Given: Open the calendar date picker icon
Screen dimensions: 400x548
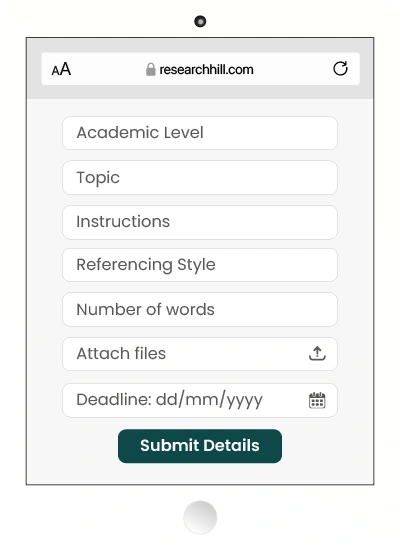Looking at the screenshot, I should click(317, 400).
